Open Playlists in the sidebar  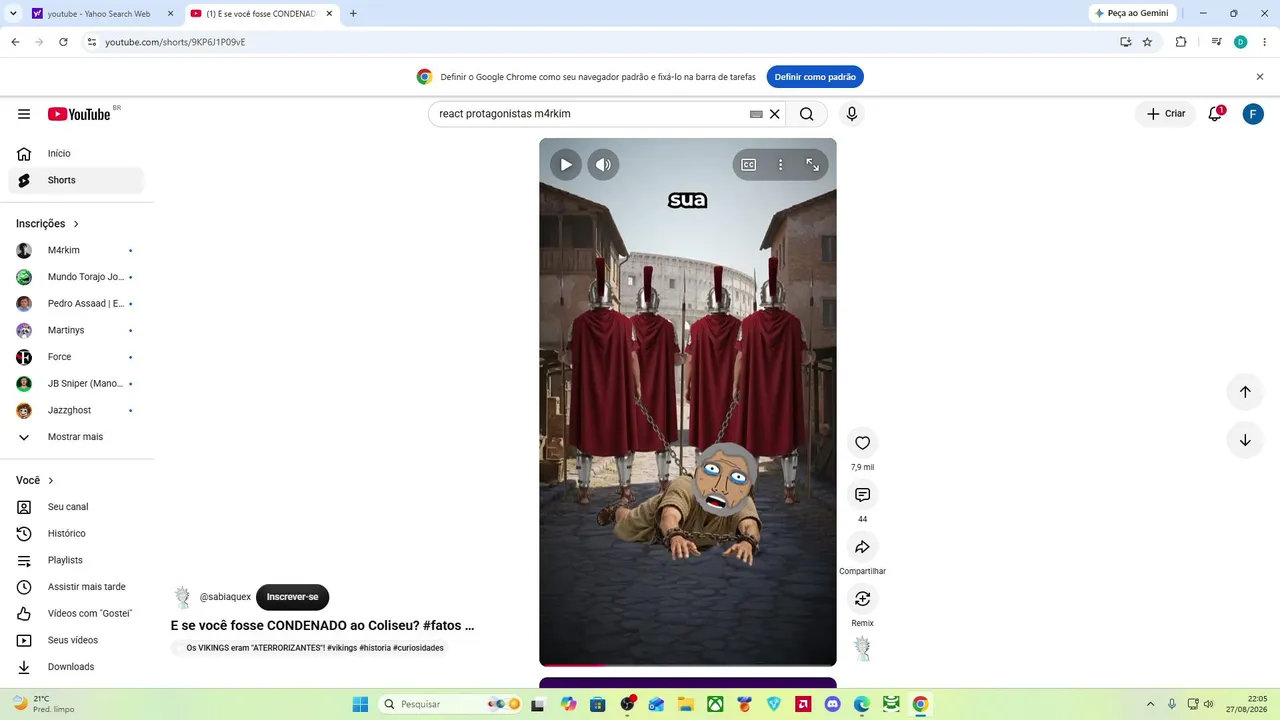[76, 560]
